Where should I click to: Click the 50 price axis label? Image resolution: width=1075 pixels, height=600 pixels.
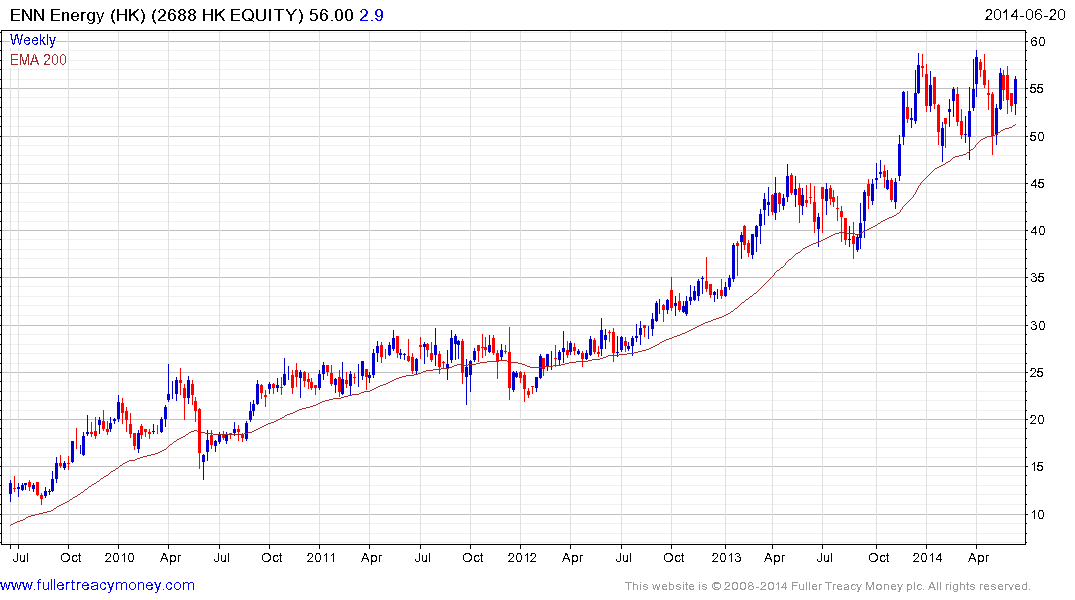click(1038, 136)
